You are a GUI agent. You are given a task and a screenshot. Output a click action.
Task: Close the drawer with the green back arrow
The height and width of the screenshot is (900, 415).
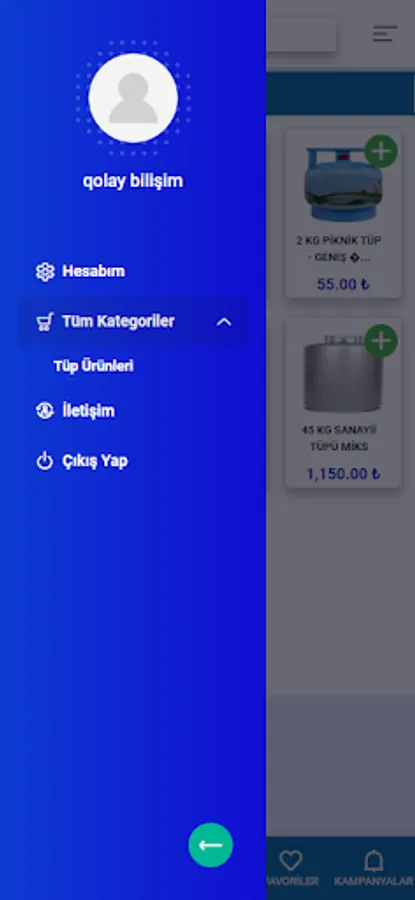pyautogui.click(x=211, y=845)
